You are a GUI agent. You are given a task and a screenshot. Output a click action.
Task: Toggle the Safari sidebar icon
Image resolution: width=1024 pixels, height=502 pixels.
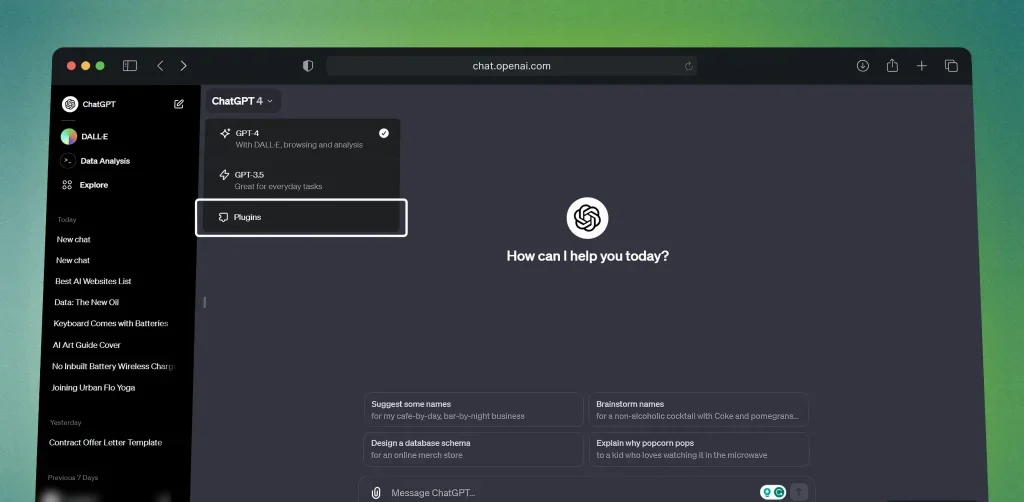point(130,66)
